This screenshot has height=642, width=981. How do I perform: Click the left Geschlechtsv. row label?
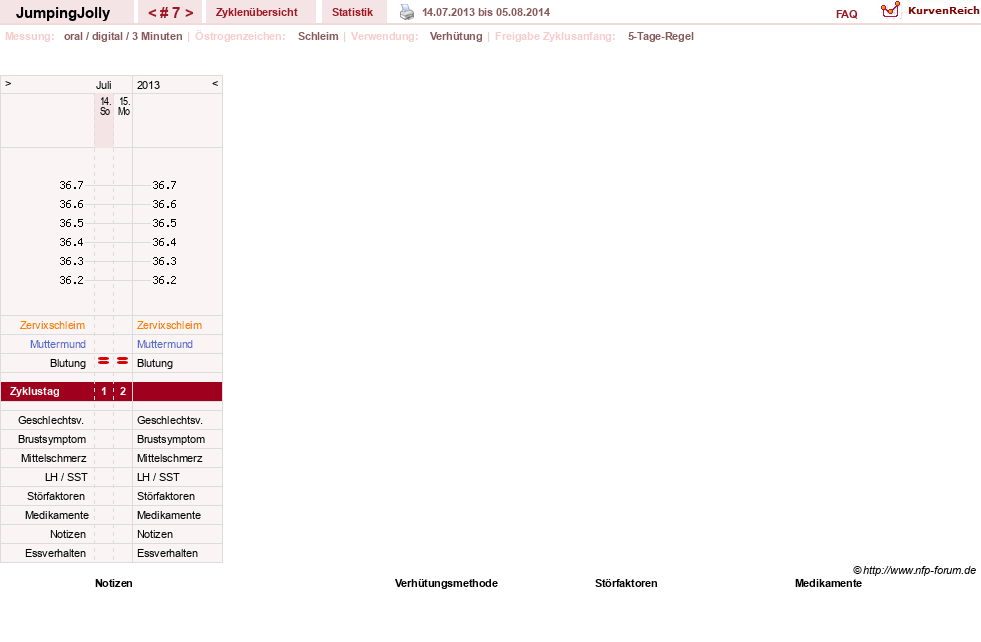(x=51, y=420)
